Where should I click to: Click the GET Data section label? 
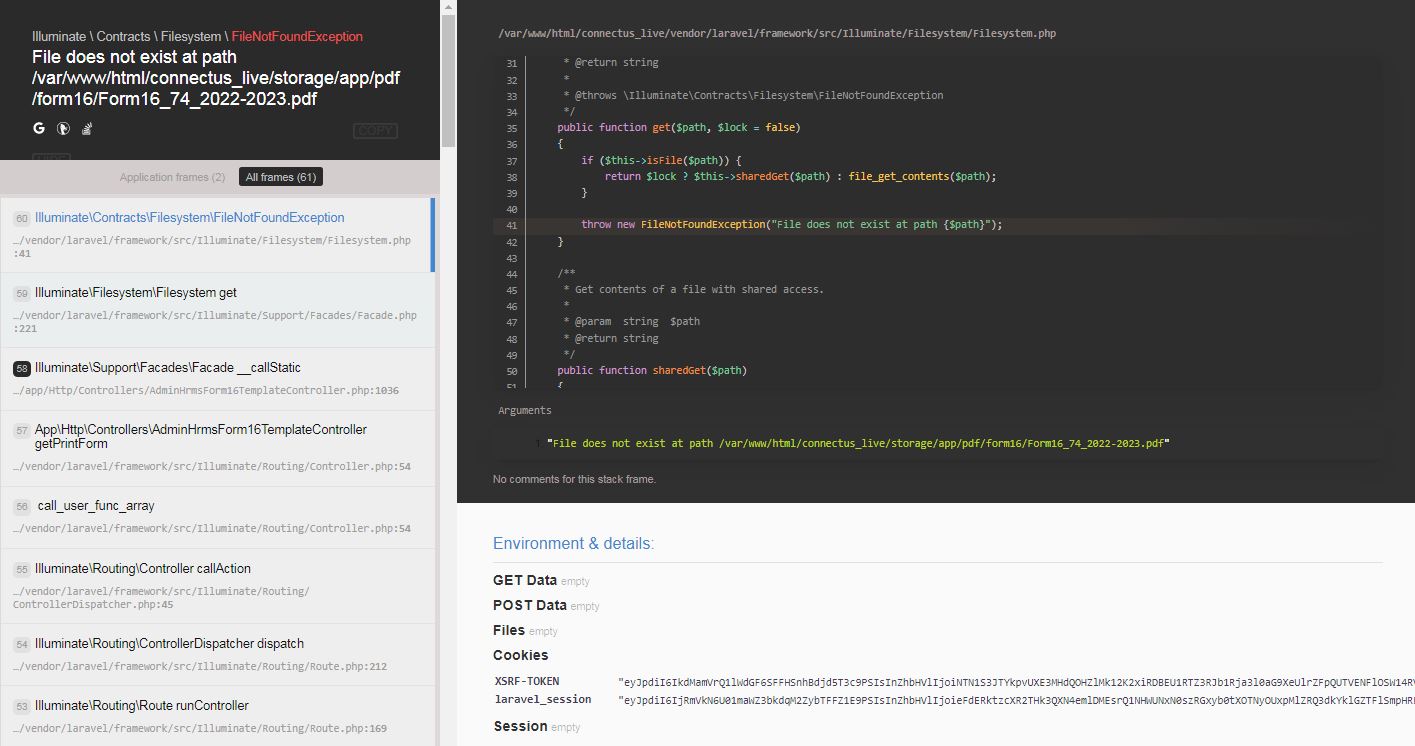pos(525,580)
